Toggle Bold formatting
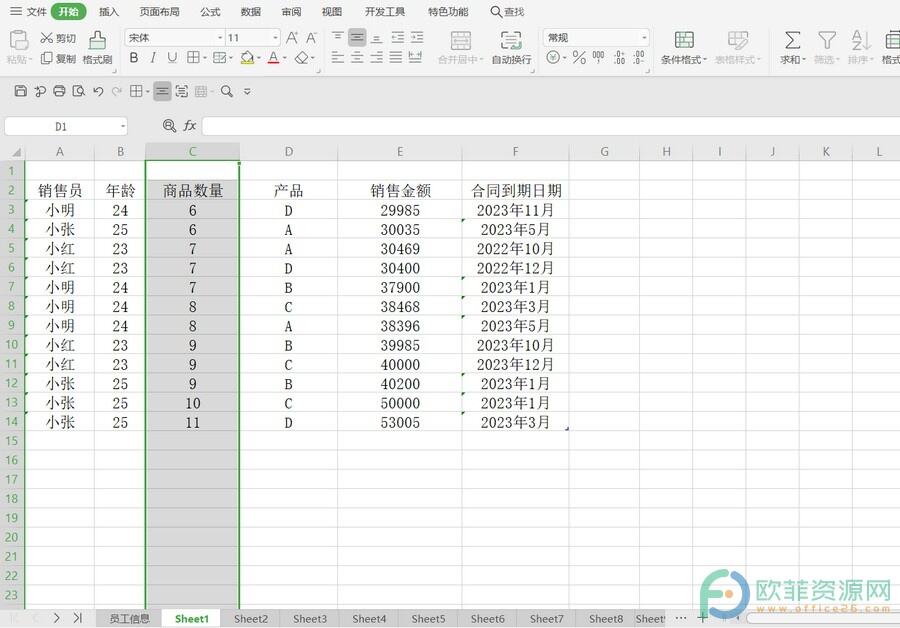 tap(133, 57)
